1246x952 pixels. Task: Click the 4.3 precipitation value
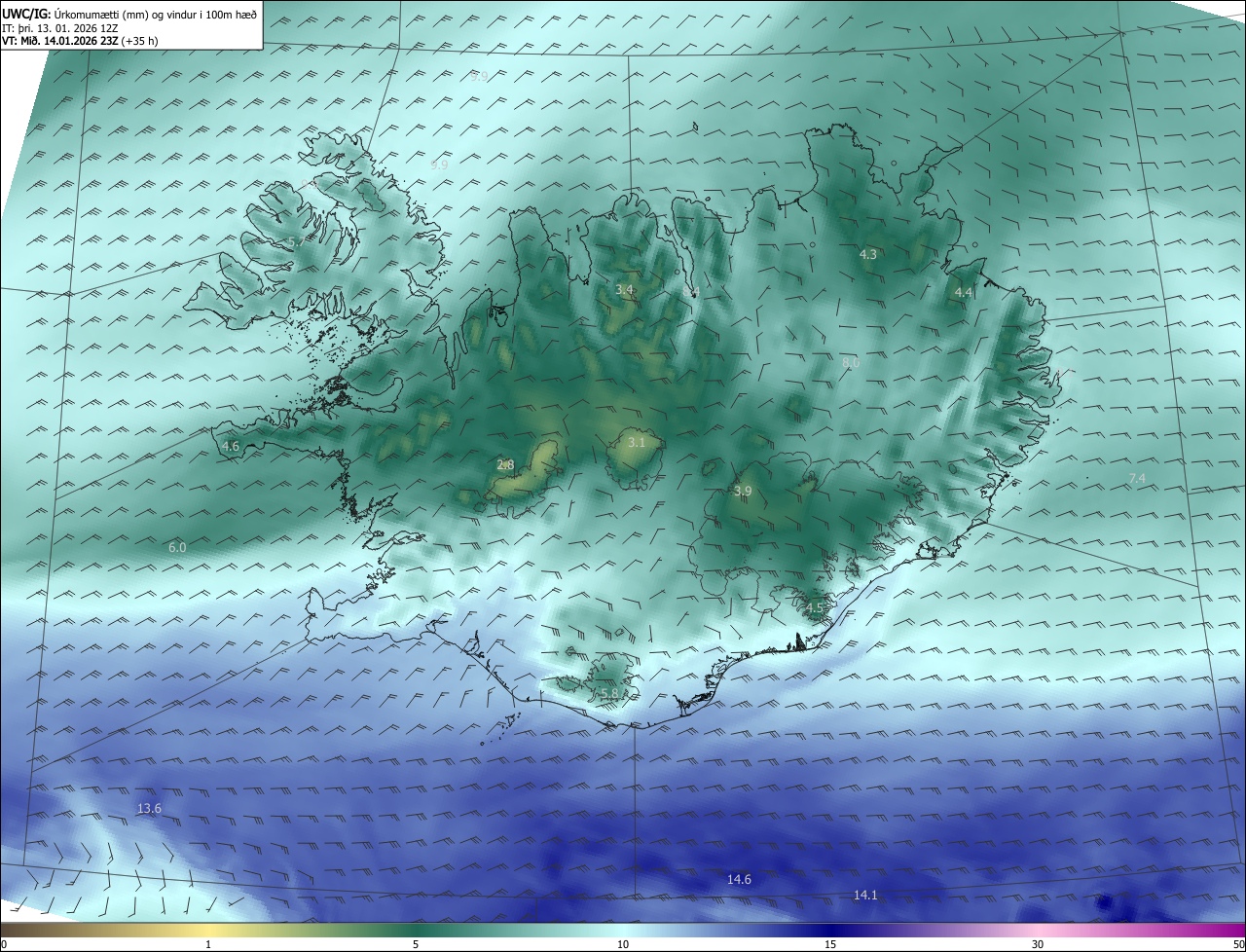(868, 254)
